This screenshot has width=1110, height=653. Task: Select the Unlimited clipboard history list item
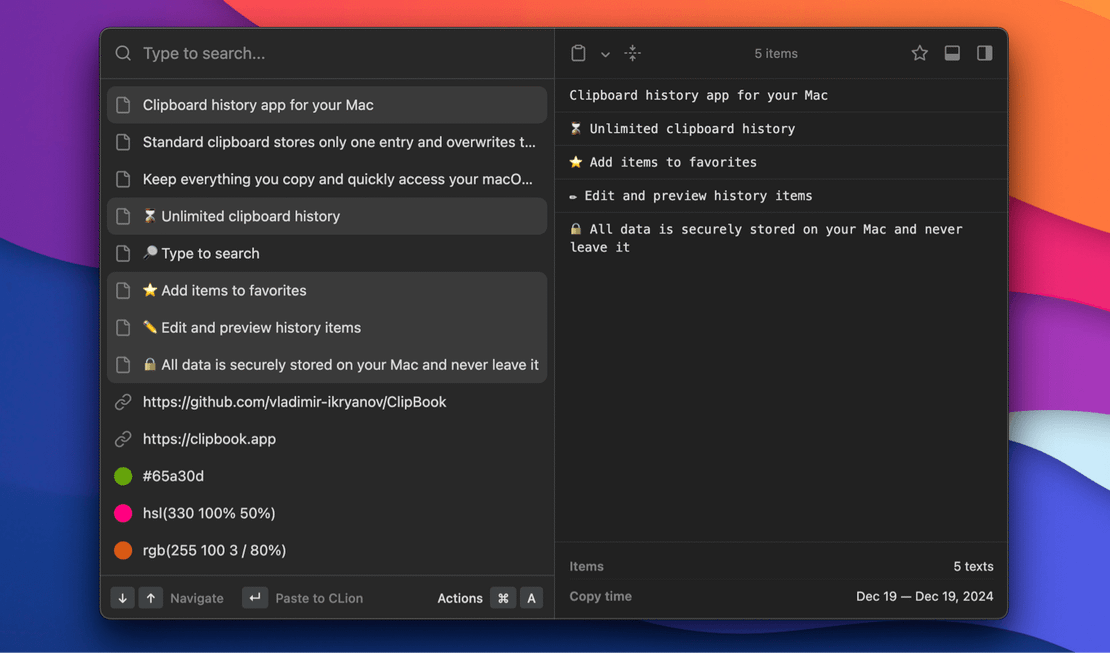pos(327,216)
